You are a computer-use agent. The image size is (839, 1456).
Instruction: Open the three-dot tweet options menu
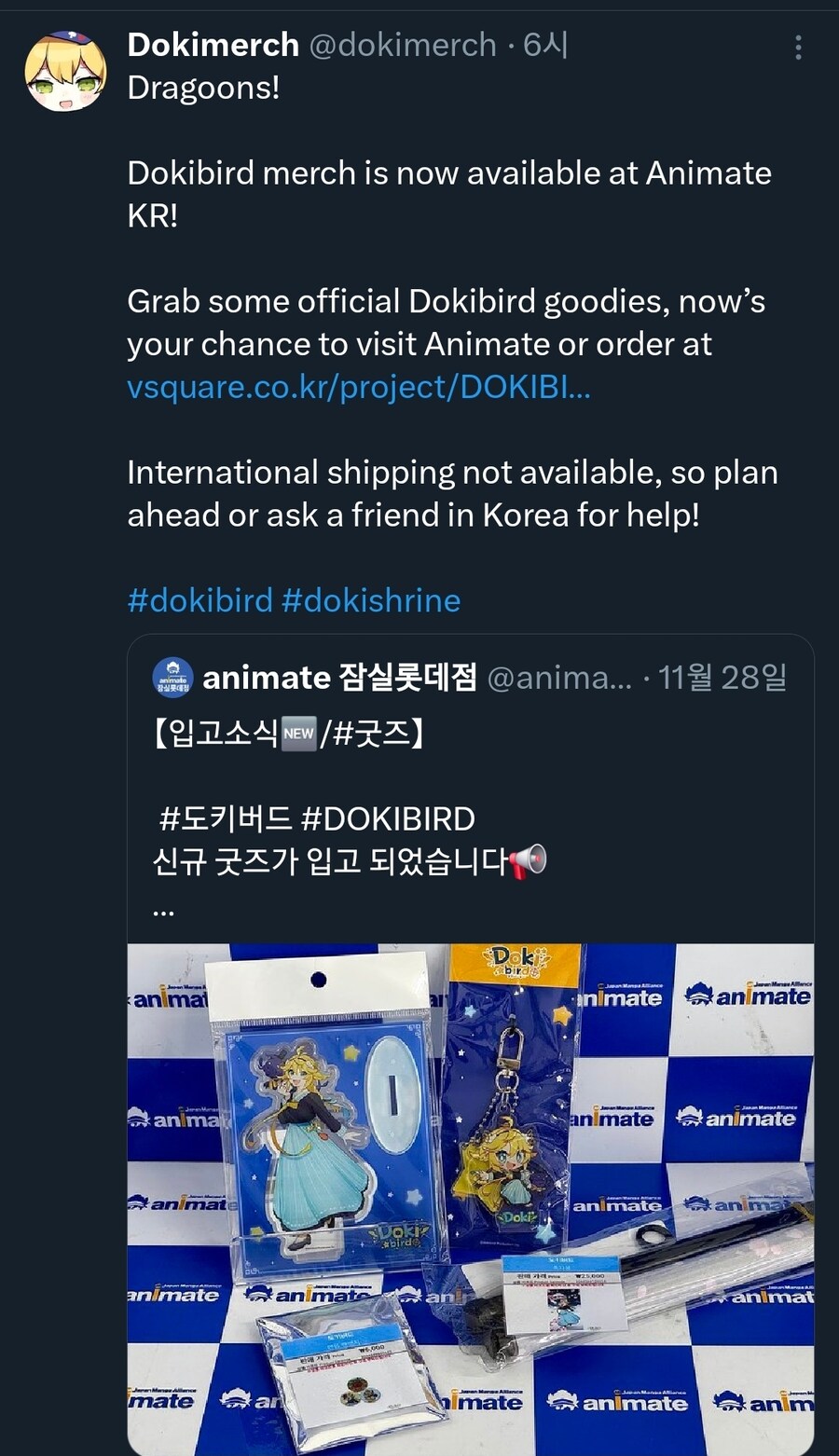(x=798, y=48)
